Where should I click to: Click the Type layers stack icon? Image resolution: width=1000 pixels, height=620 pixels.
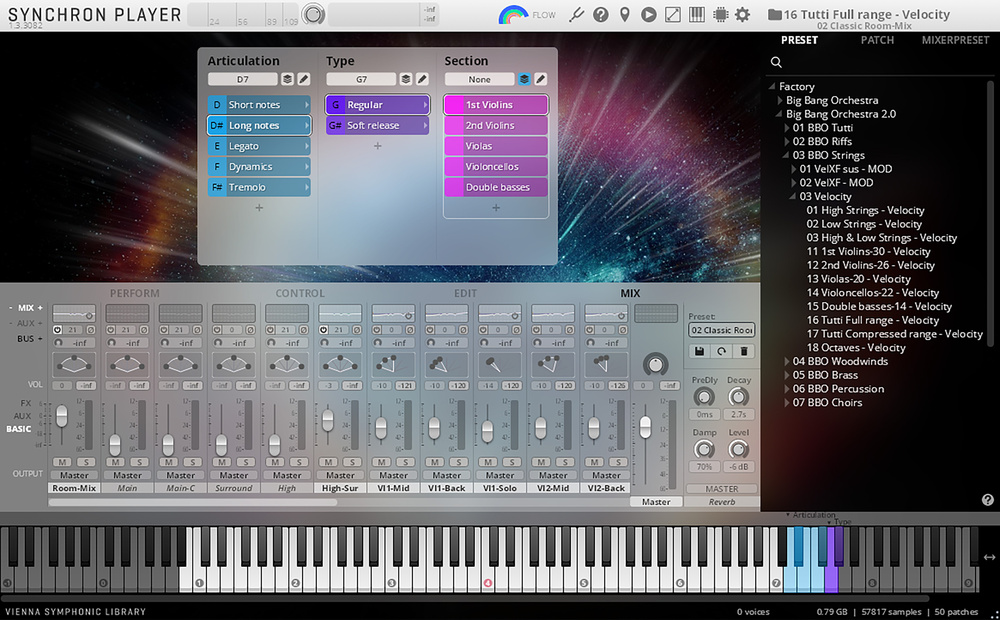pos(406,79)
